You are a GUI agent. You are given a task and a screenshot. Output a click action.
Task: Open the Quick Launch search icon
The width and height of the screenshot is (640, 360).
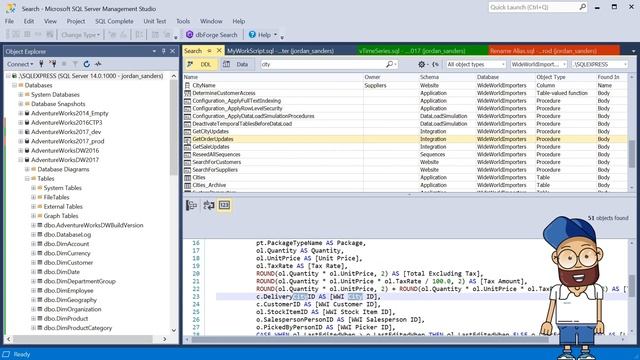click(x=582, y=7)
